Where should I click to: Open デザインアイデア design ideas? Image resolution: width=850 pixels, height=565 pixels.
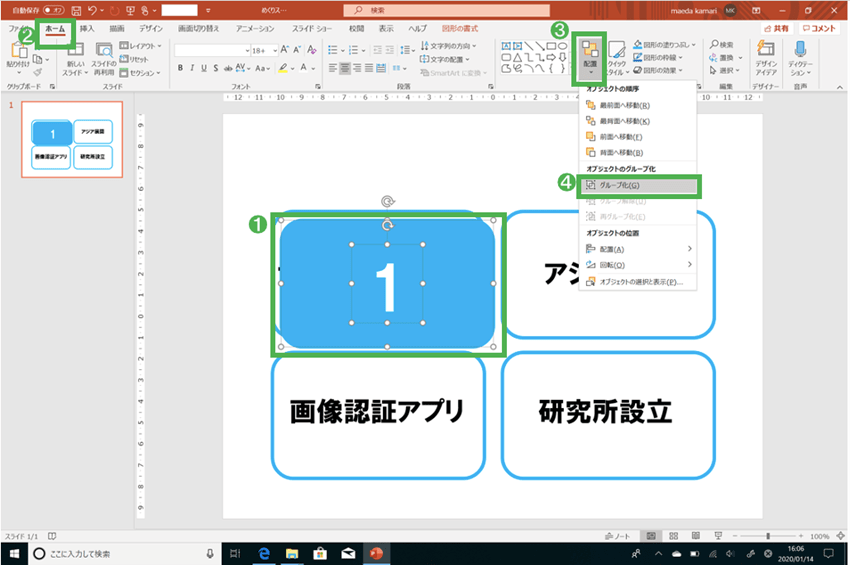pos(766,58)
